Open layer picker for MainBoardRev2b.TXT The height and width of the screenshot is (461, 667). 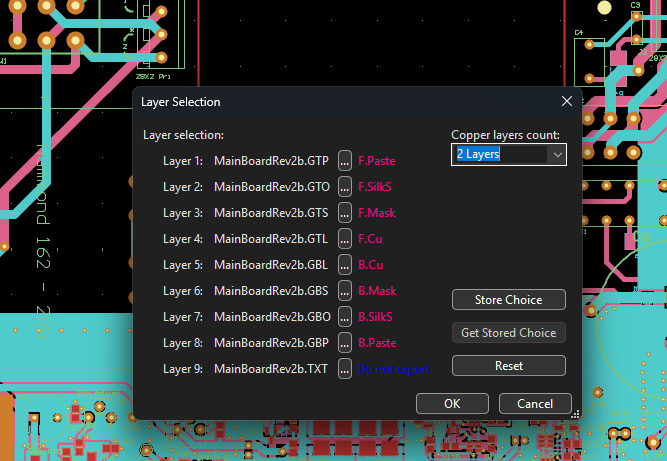[345, 369]
